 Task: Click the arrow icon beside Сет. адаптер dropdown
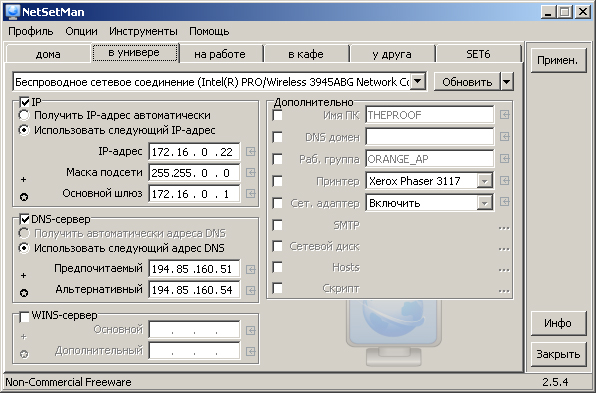504,201
